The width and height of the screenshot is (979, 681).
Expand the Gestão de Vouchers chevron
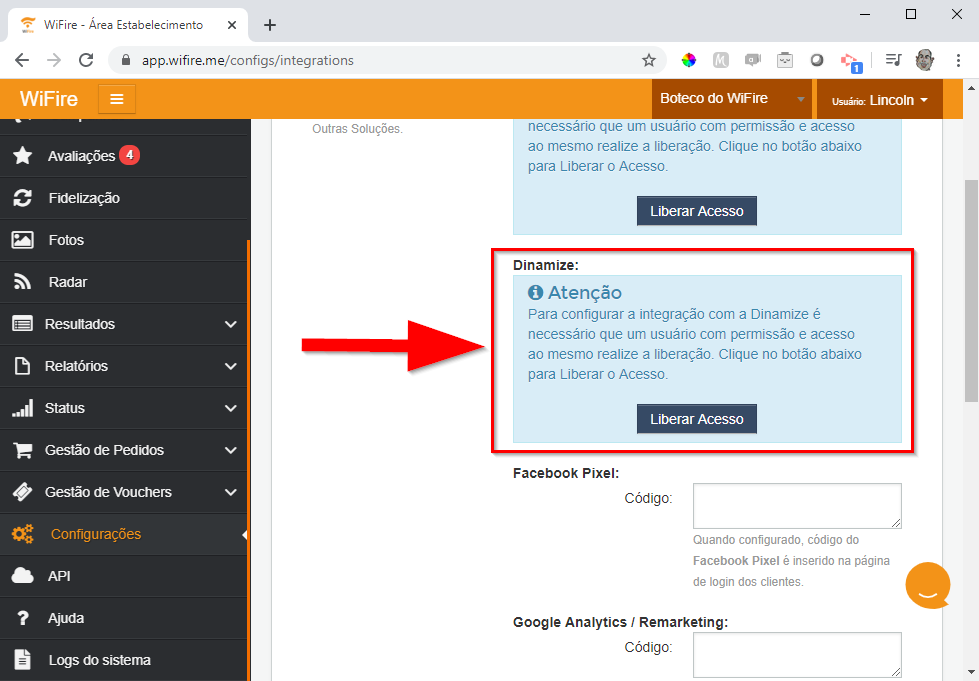pyautogui.click(x=230, y=492)
